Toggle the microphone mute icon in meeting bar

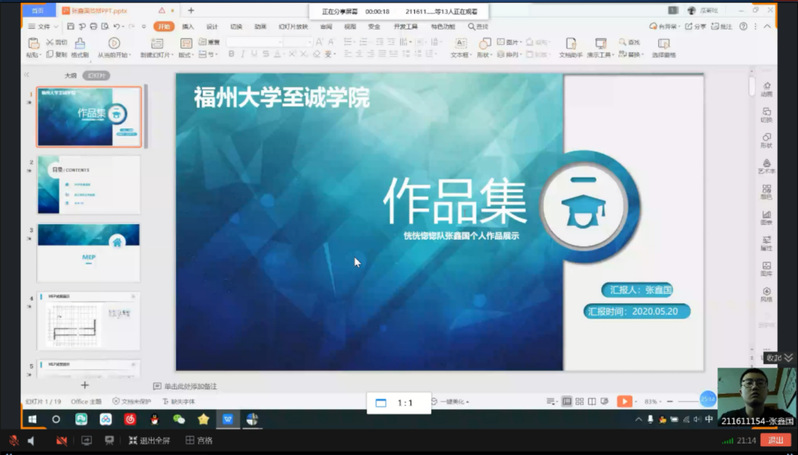coord(14,441)
